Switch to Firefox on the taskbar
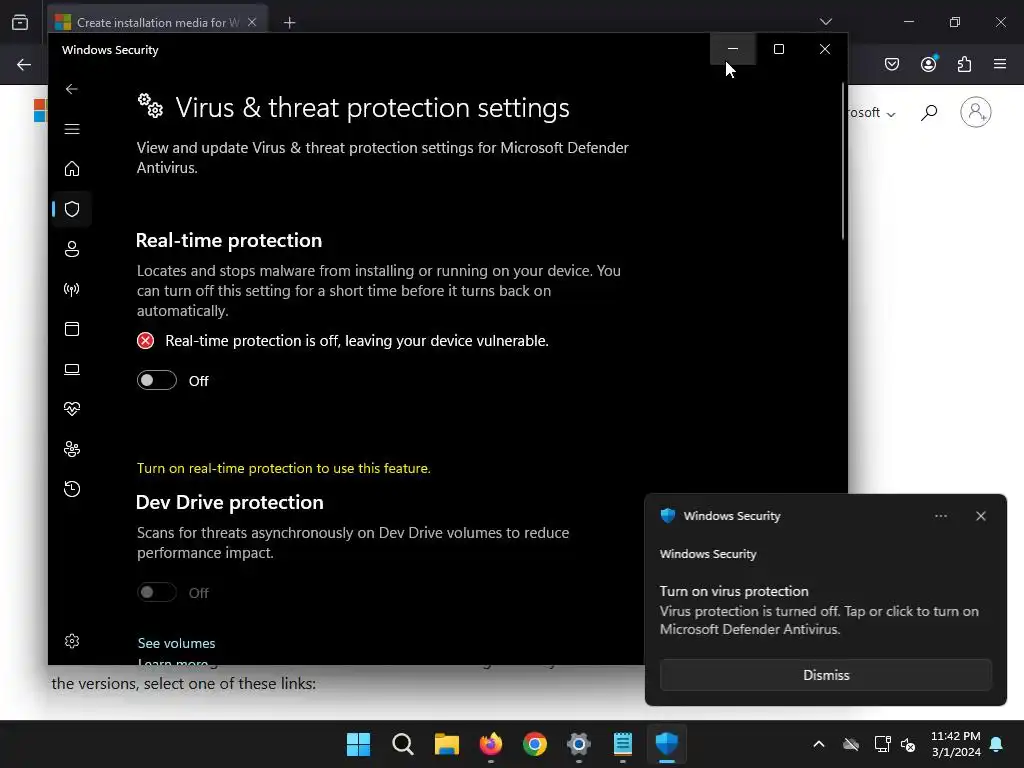1024x768 pixels. point(490,744)
